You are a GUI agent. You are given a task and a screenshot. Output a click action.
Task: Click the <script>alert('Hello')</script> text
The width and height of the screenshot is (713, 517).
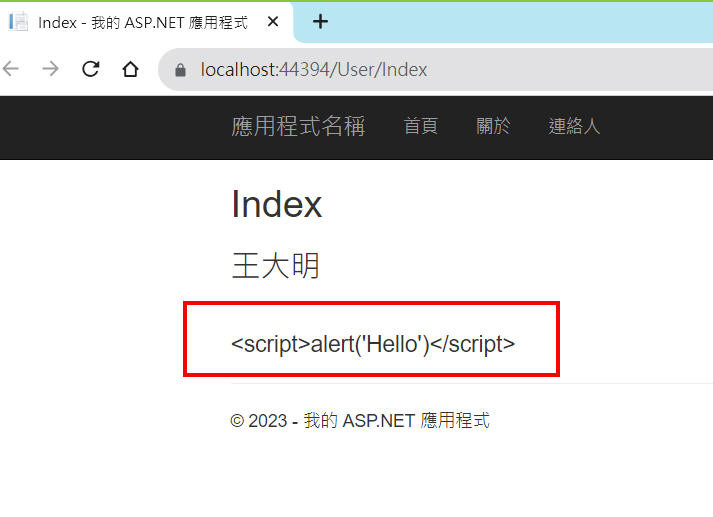(373, 344)
